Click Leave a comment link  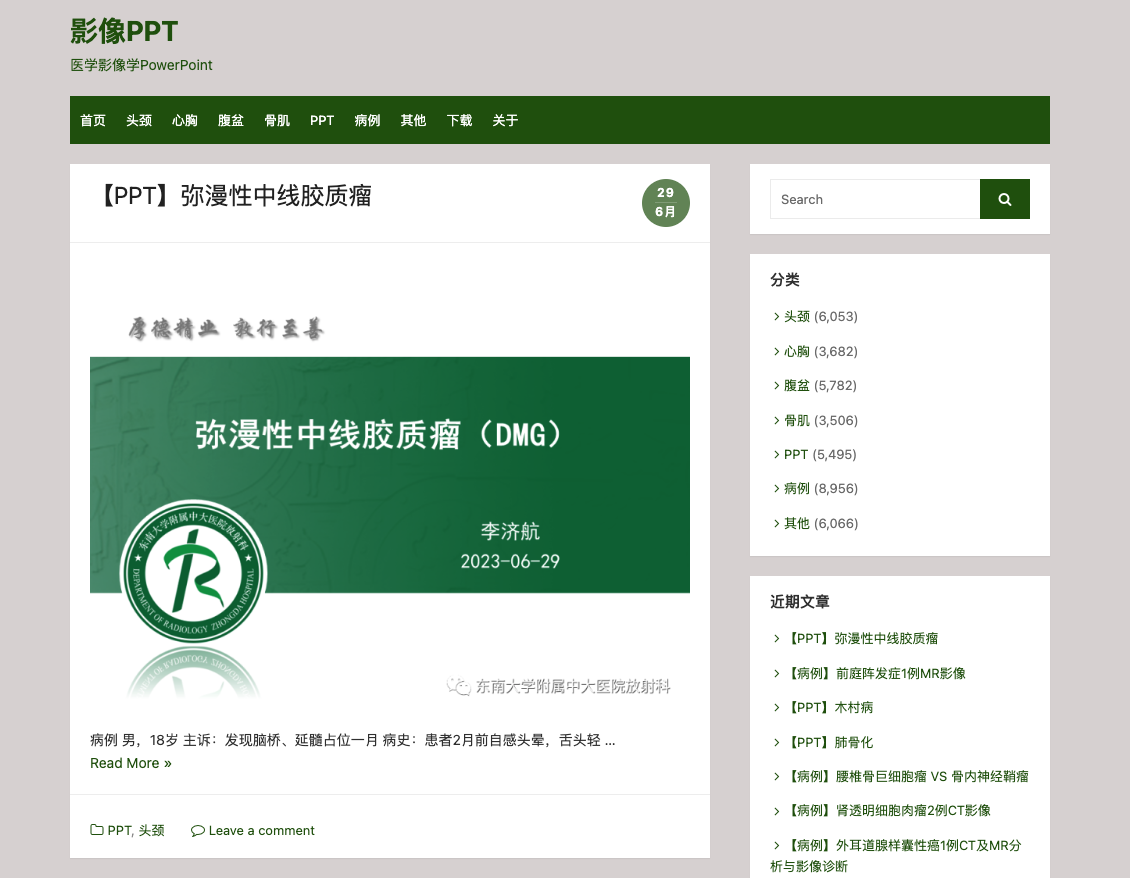[x=262, y=830]
